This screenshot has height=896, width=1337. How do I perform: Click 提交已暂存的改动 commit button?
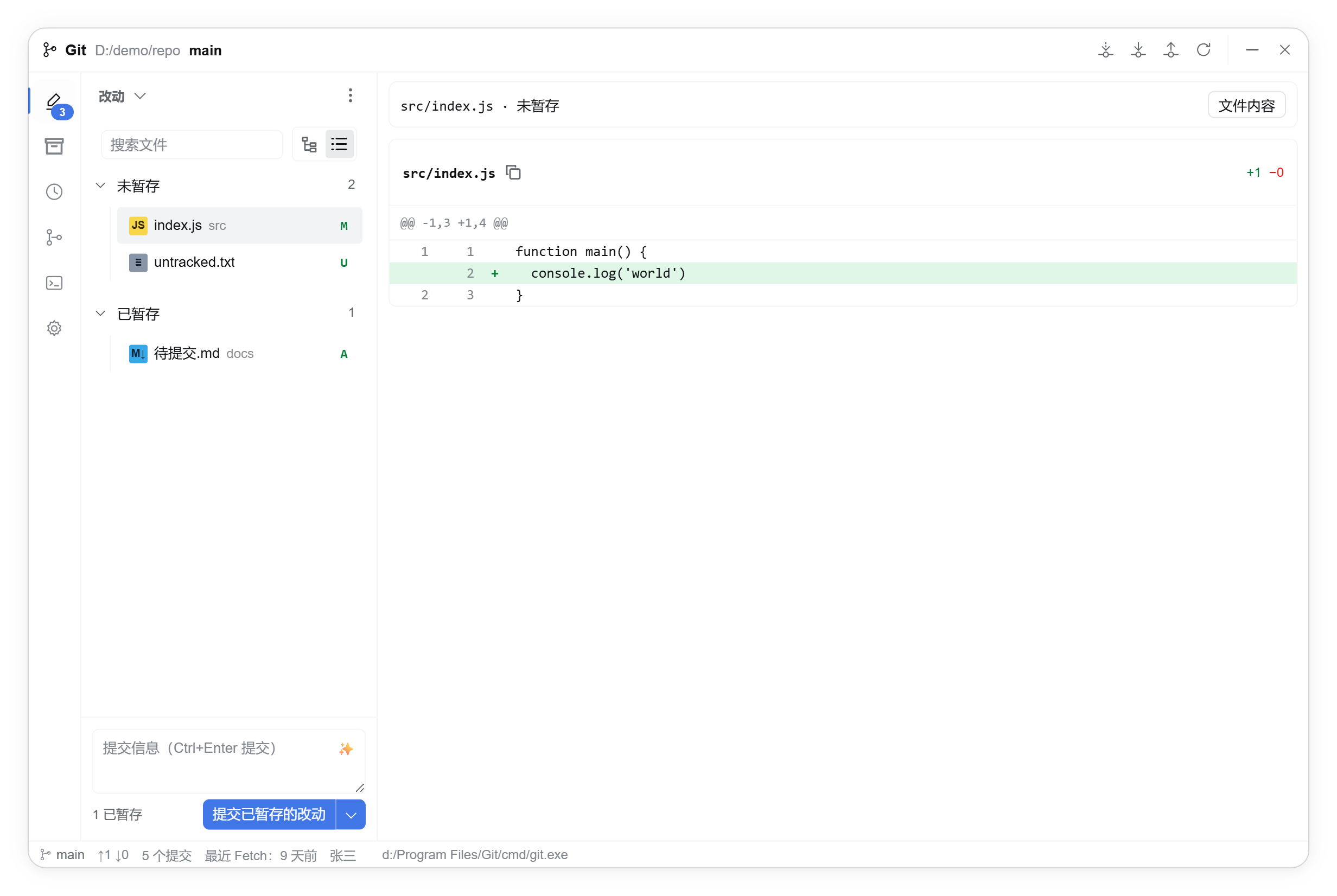tap(269, 815)
